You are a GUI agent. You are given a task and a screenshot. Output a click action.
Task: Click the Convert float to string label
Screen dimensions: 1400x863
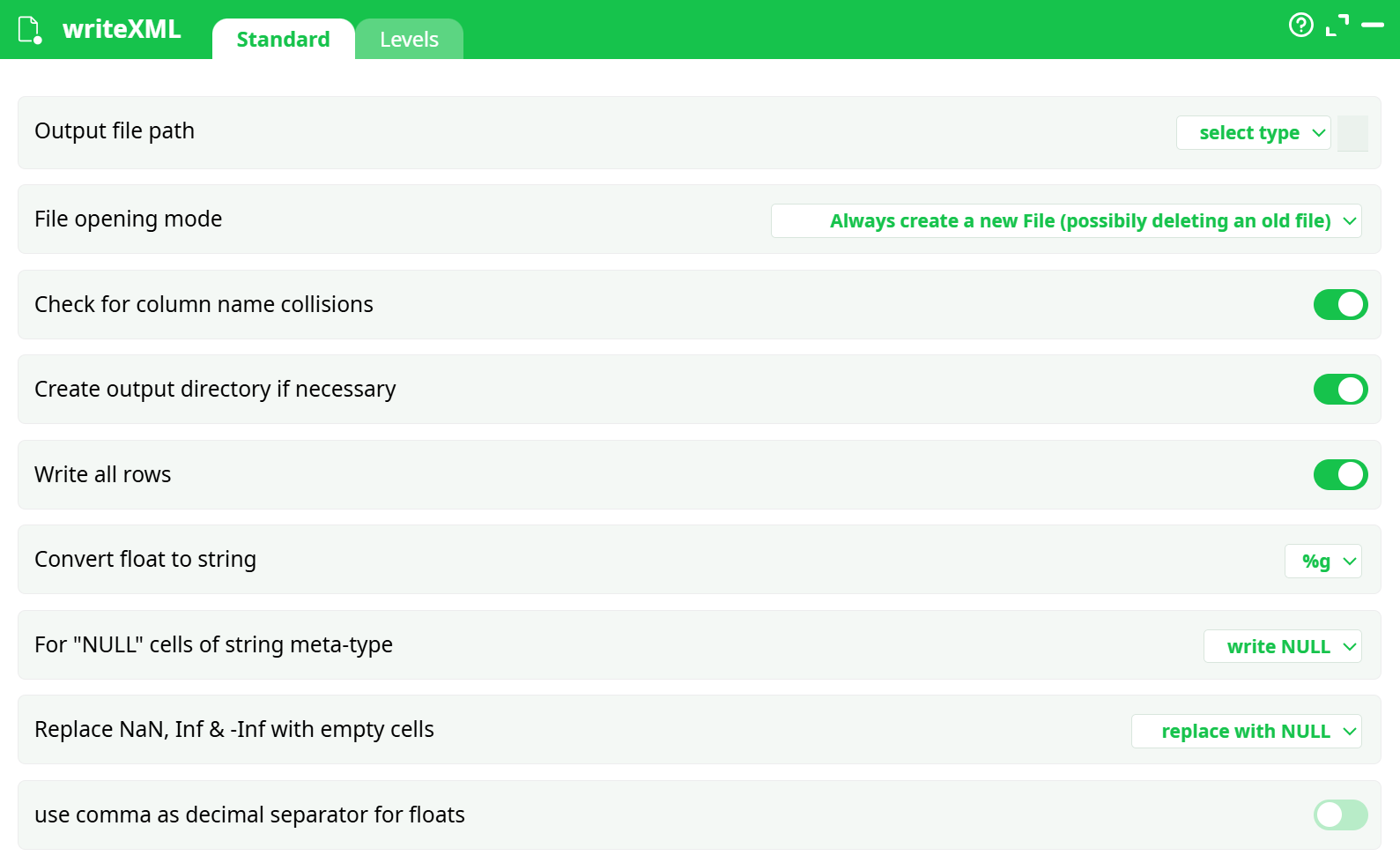145,560
